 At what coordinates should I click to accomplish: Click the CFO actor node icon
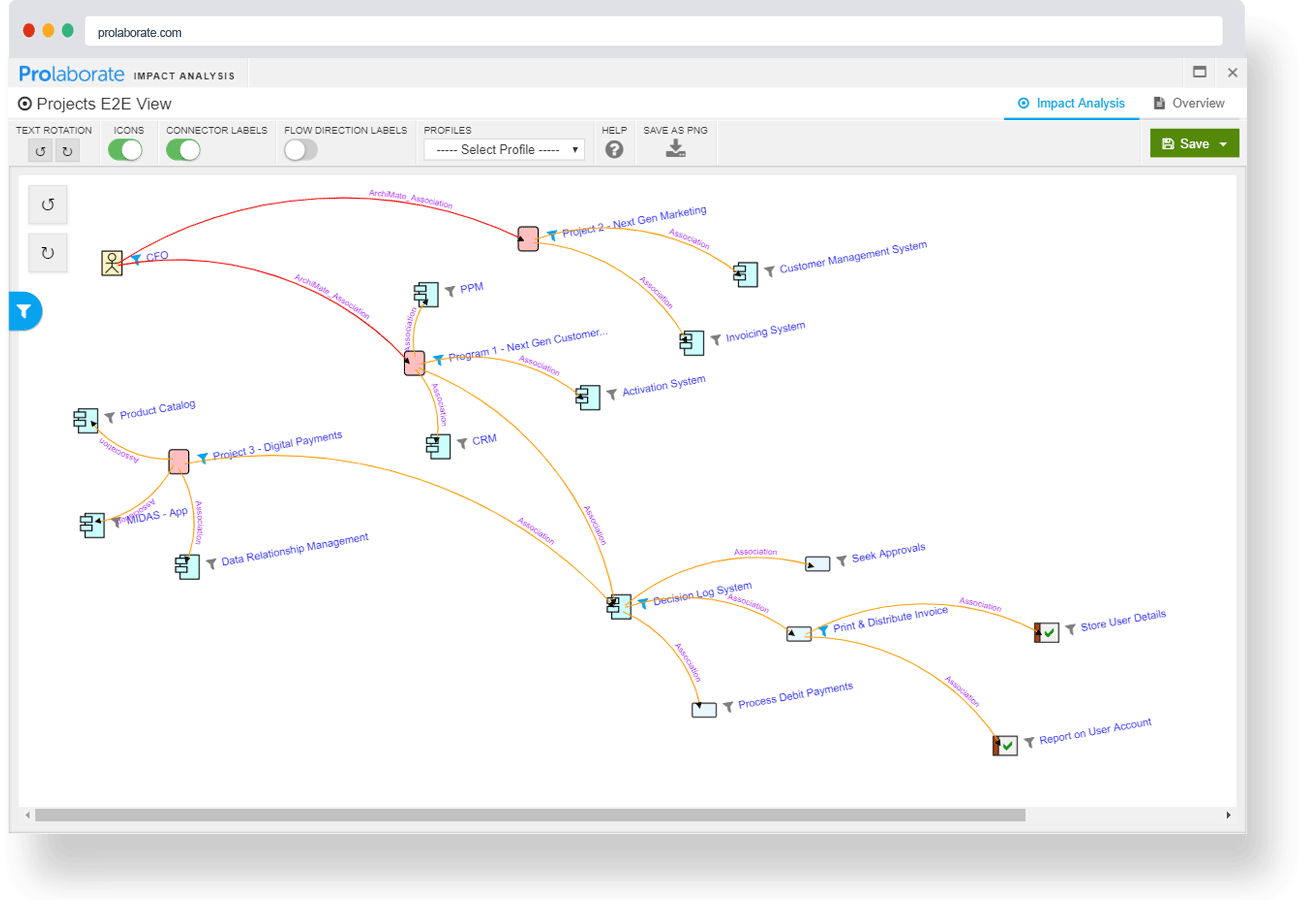112,263
